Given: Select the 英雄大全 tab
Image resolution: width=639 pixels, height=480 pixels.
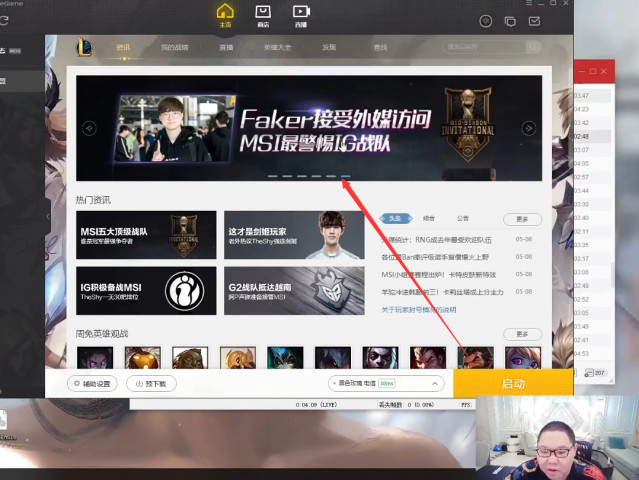Looking at the screenshot, I should 278,47.
